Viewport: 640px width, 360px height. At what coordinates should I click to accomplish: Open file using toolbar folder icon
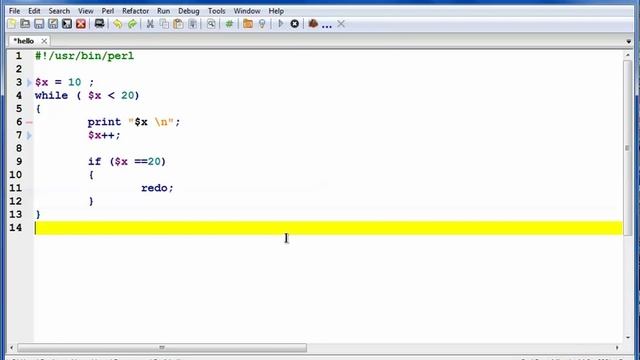(x=25, y=24)
